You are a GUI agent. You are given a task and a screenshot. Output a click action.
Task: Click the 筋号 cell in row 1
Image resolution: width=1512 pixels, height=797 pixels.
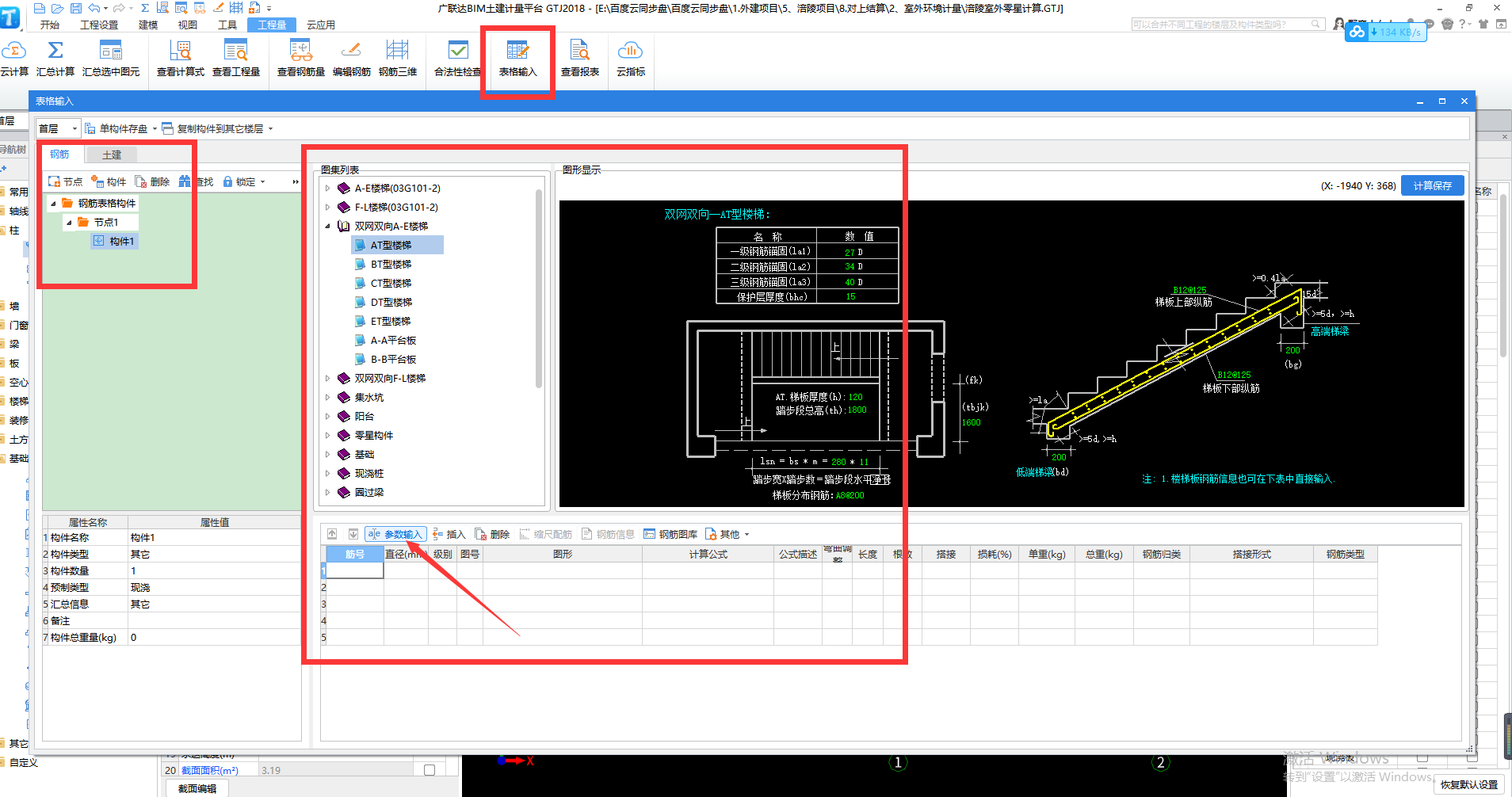pyautogui.click(x=354, y=570)
